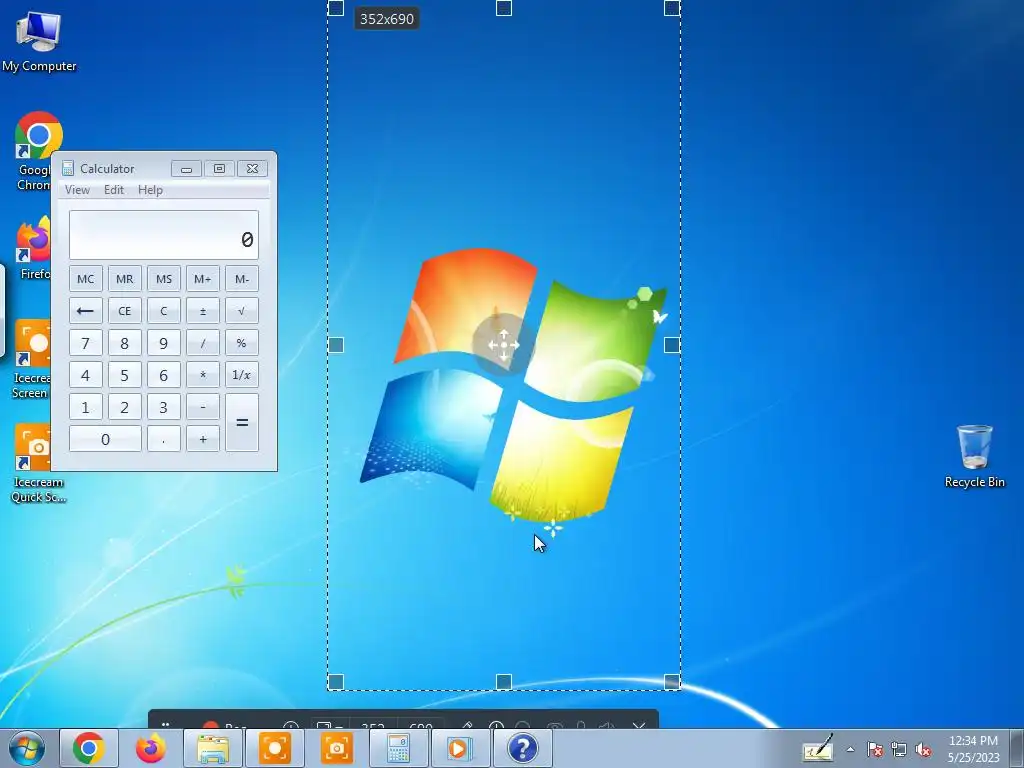Screen dimensions: 1024x768
Task: Switch to Calculator taskbar button
Action: coord(398,748)
